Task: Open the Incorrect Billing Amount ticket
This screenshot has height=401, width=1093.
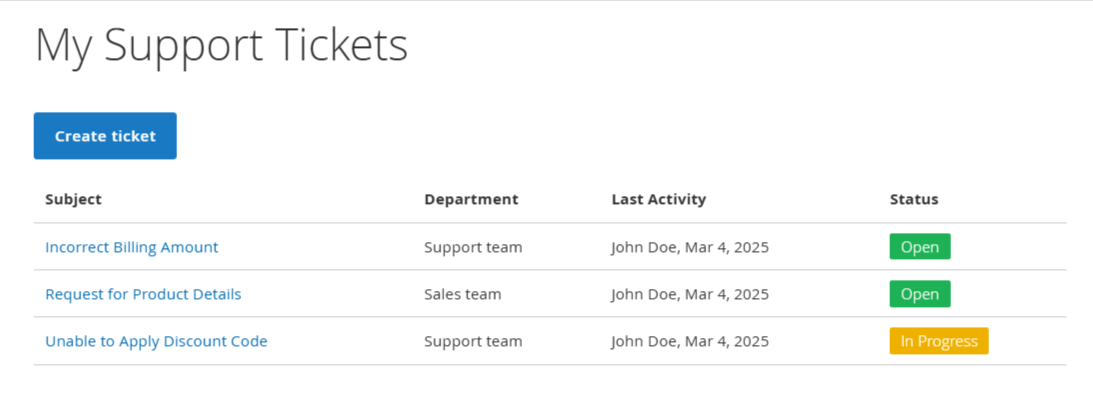Action: (132, 247)
